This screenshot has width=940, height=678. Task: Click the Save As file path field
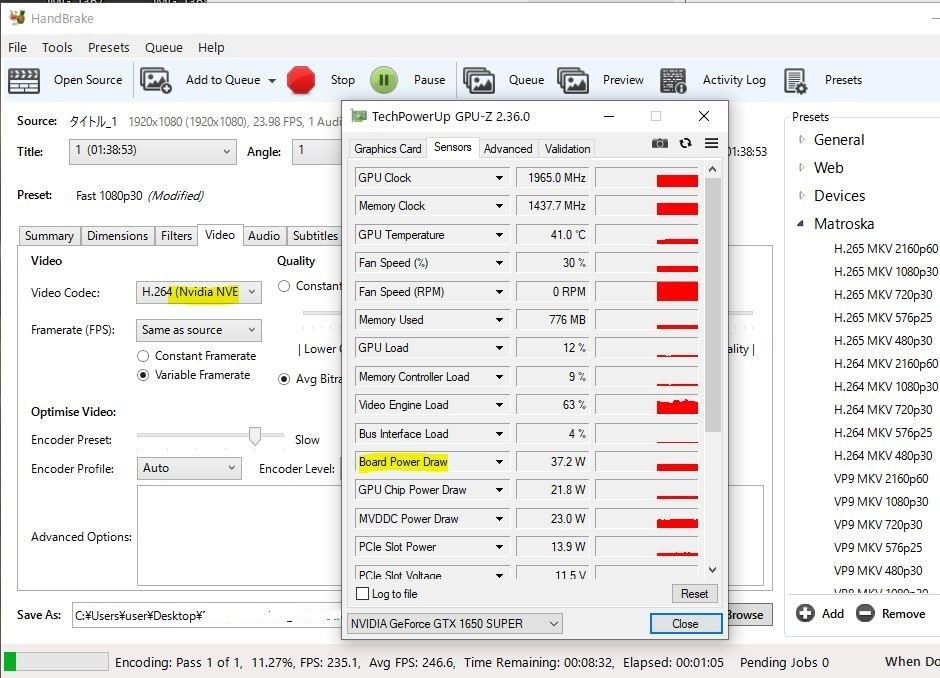pos(207,616)
